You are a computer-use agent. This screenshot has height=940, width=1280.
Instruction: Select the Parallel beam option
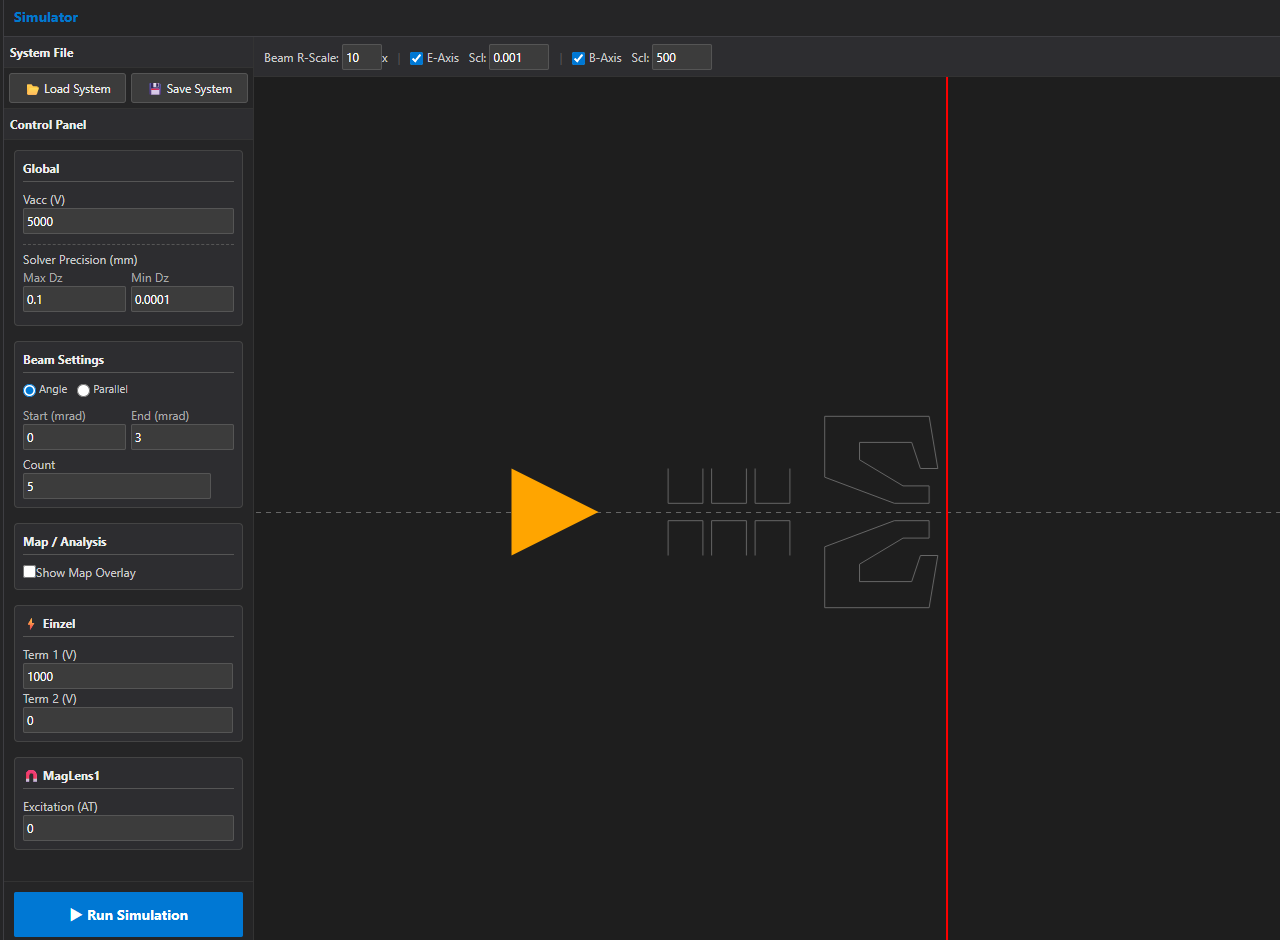pos(84,390)
